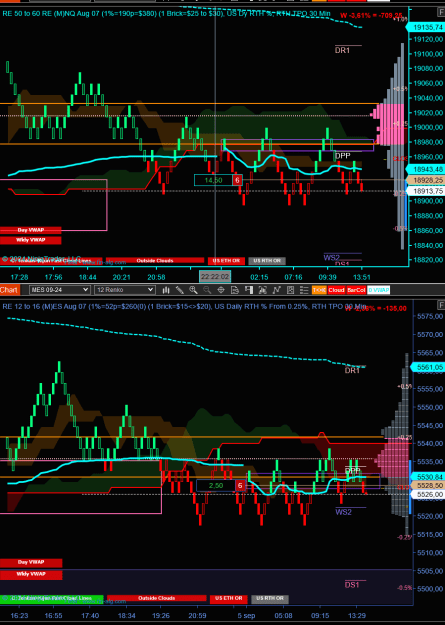The image size is (445, 625).
Task: Open the chart properties list icon
Action: [x=304, y=290]
